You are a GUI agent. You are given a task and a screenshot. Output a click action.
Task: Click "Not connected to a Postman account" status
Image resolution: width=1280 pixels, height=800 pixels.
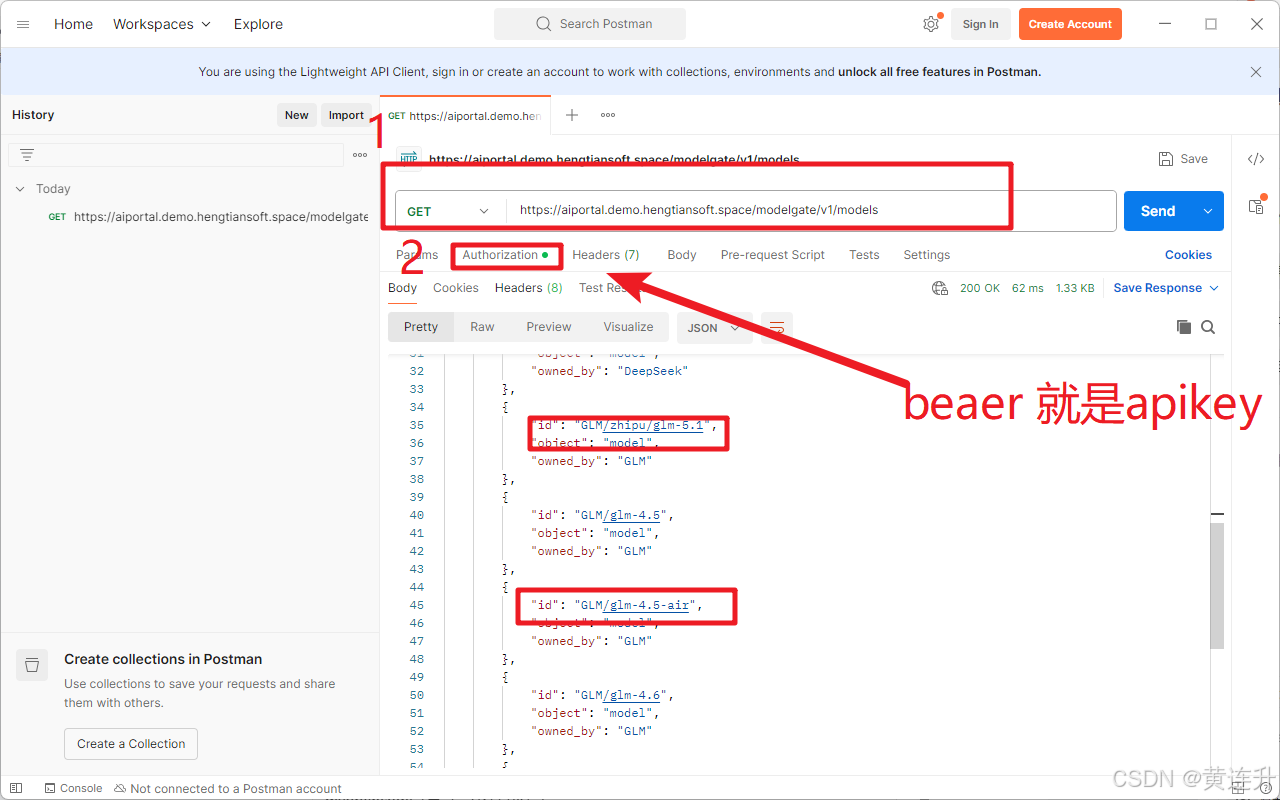pos(228,788)
